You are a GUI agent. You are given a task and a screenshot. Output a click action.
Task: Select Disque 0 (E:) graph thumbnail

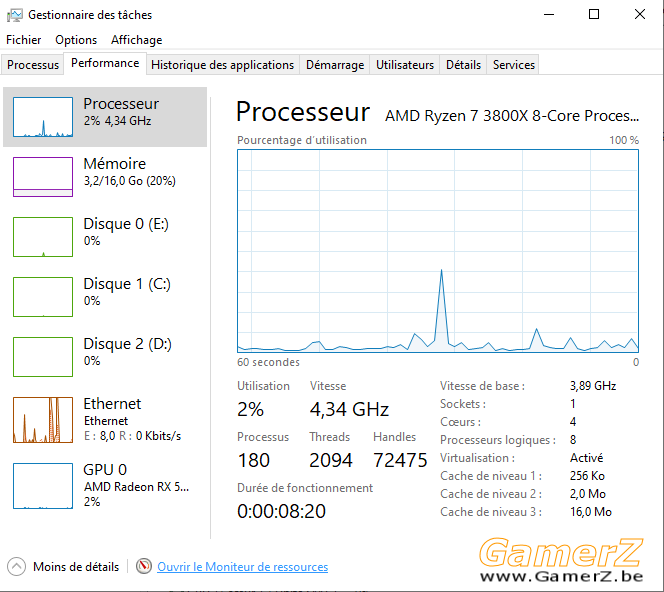pos(43,237)
